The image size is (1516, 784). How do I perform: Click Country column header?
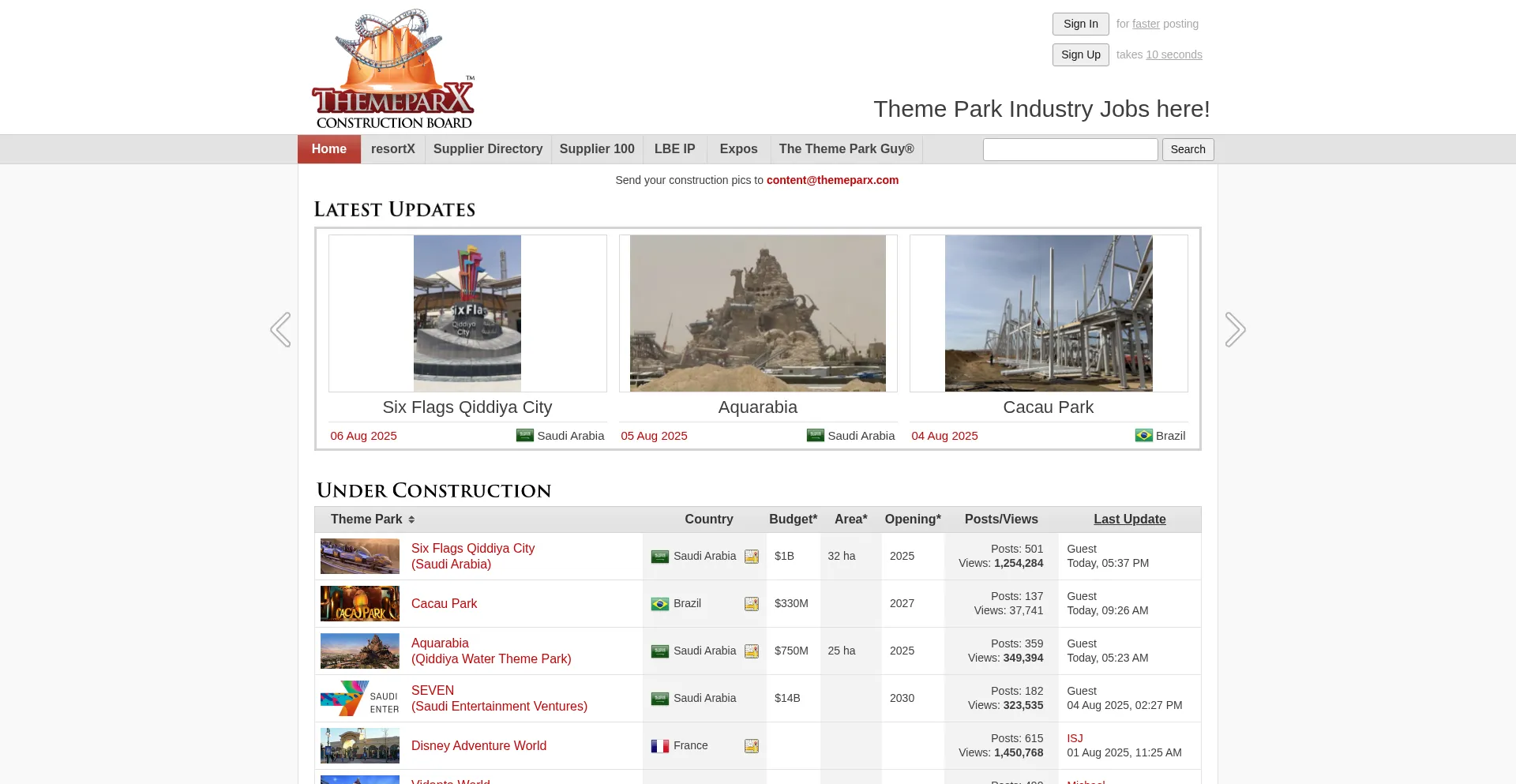(709, 520)
